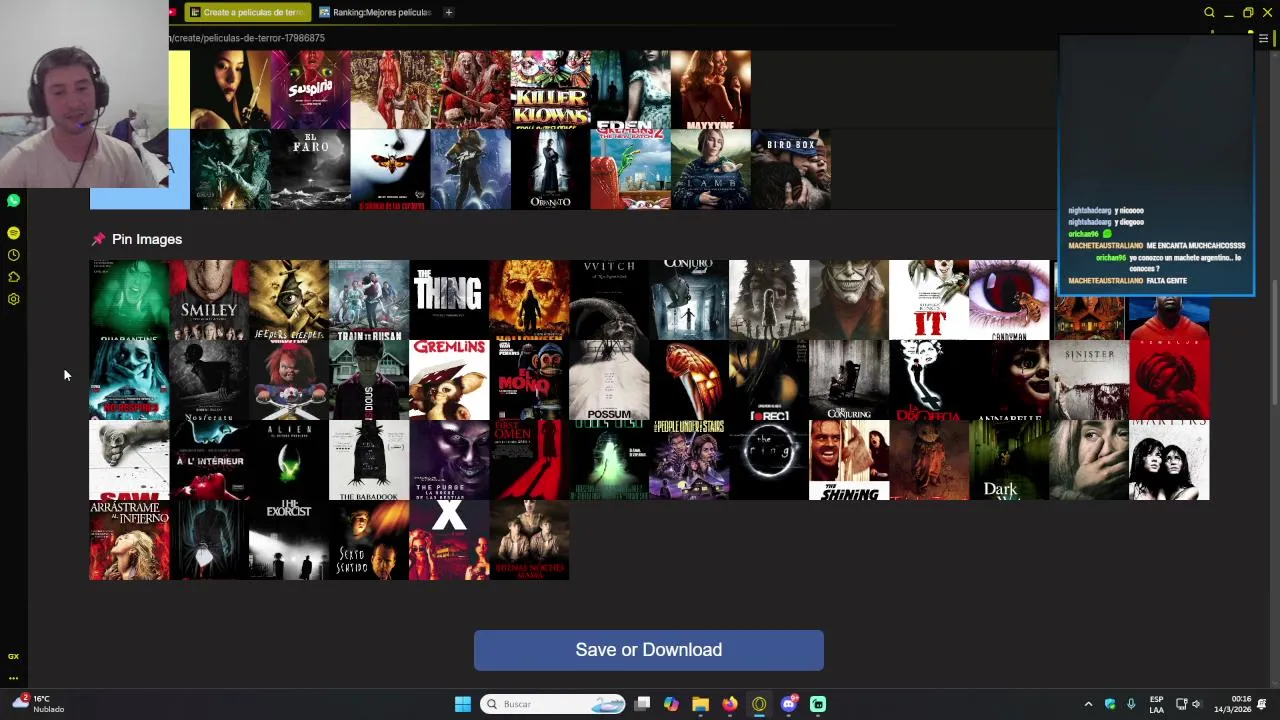Click the red YouTube pinned tab
1280x720 pixels.
click(173, 12)
